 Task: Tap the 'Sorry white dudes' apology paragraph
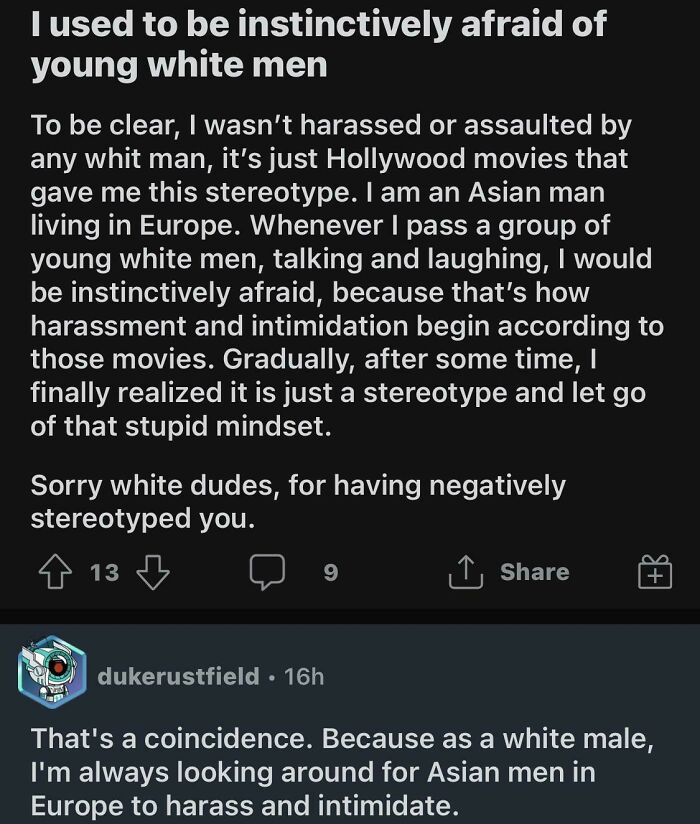click(298, 502)
